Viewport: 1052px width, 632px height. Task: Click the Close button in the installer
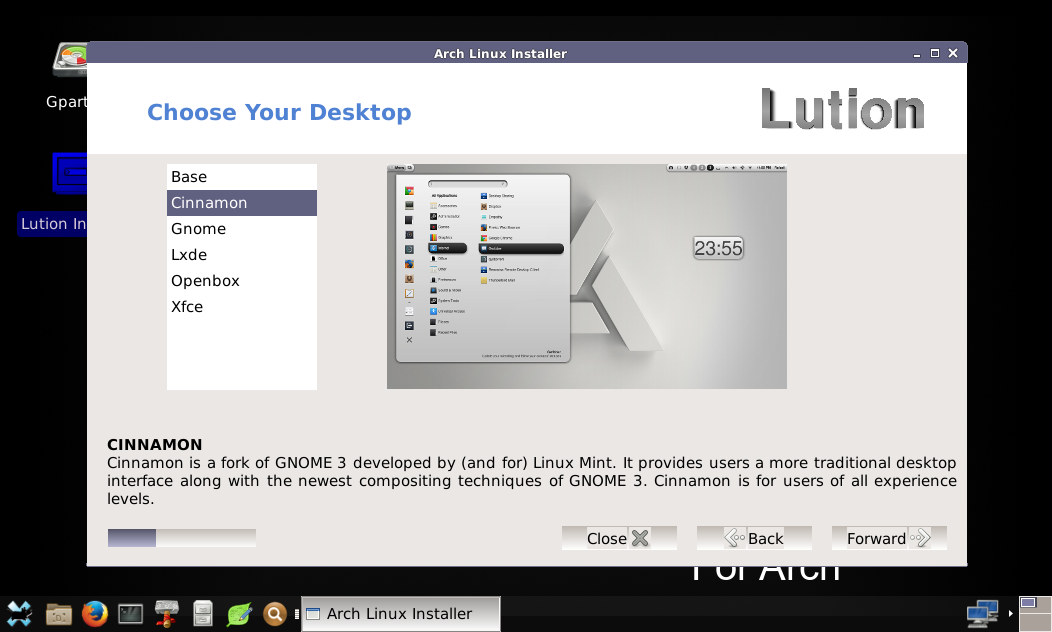(619, 538)
